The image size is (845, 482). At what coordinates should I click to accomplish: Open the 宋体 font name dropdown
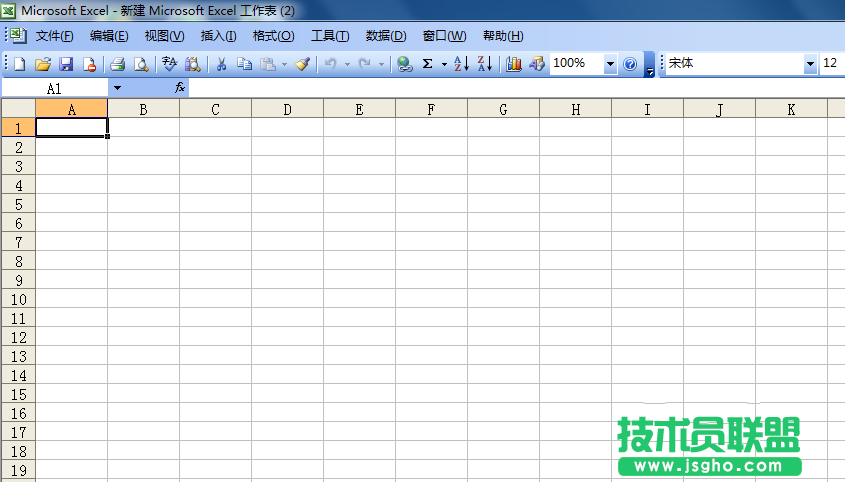(x=810, y=64)
